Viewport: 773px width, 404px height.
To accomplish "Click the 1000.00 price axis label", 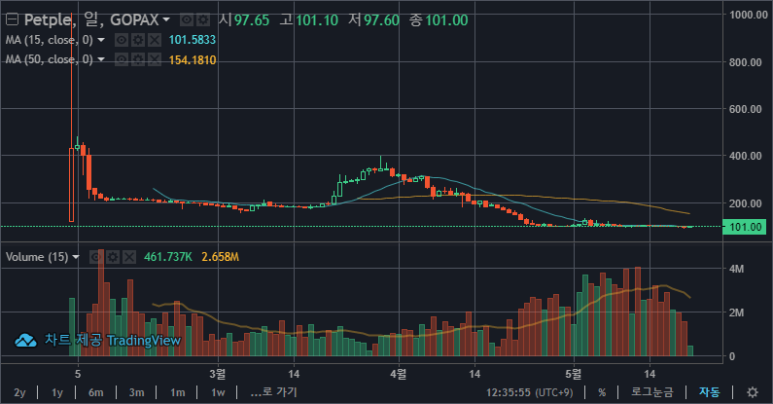I will (748, 15).
